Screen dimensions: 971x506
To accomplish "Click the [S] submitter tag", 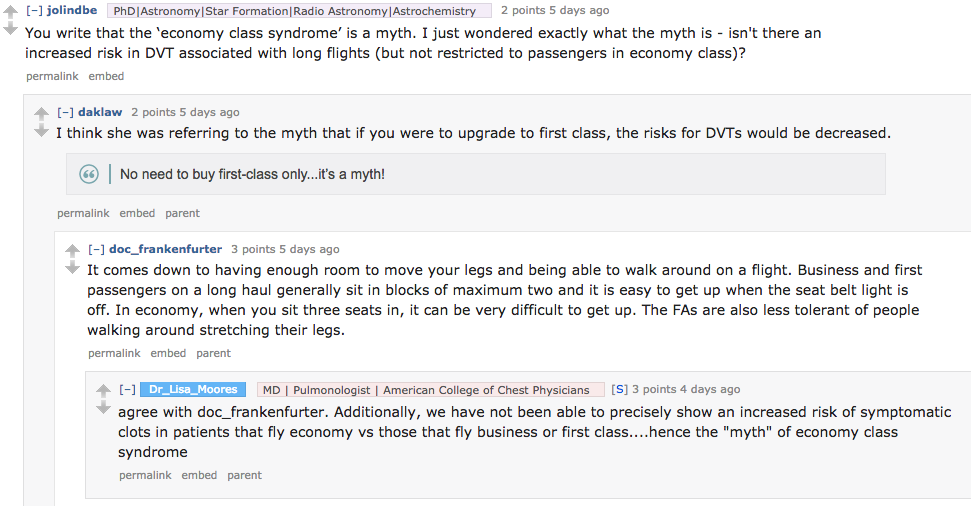I will [620, 390].
